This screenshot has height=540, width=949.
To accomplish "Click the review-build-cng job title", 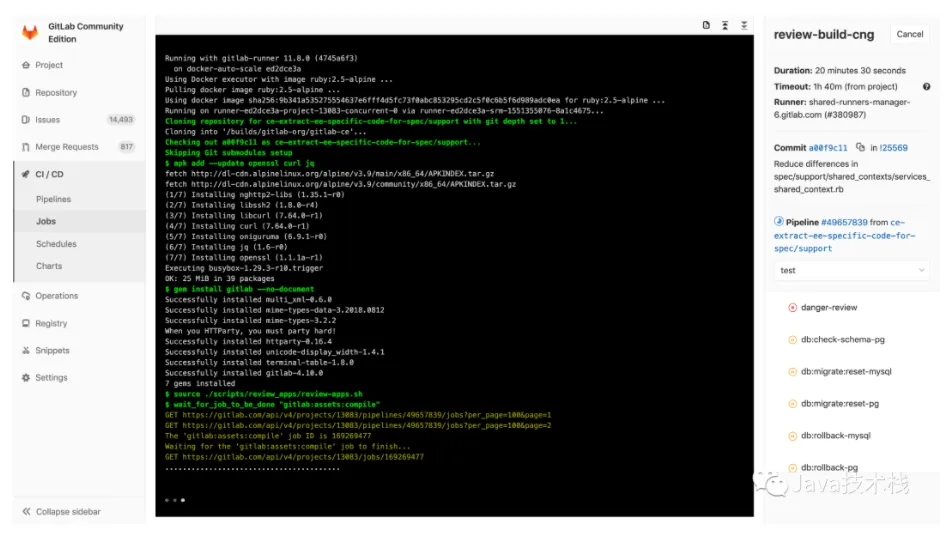I will click(x=824, y=35).
